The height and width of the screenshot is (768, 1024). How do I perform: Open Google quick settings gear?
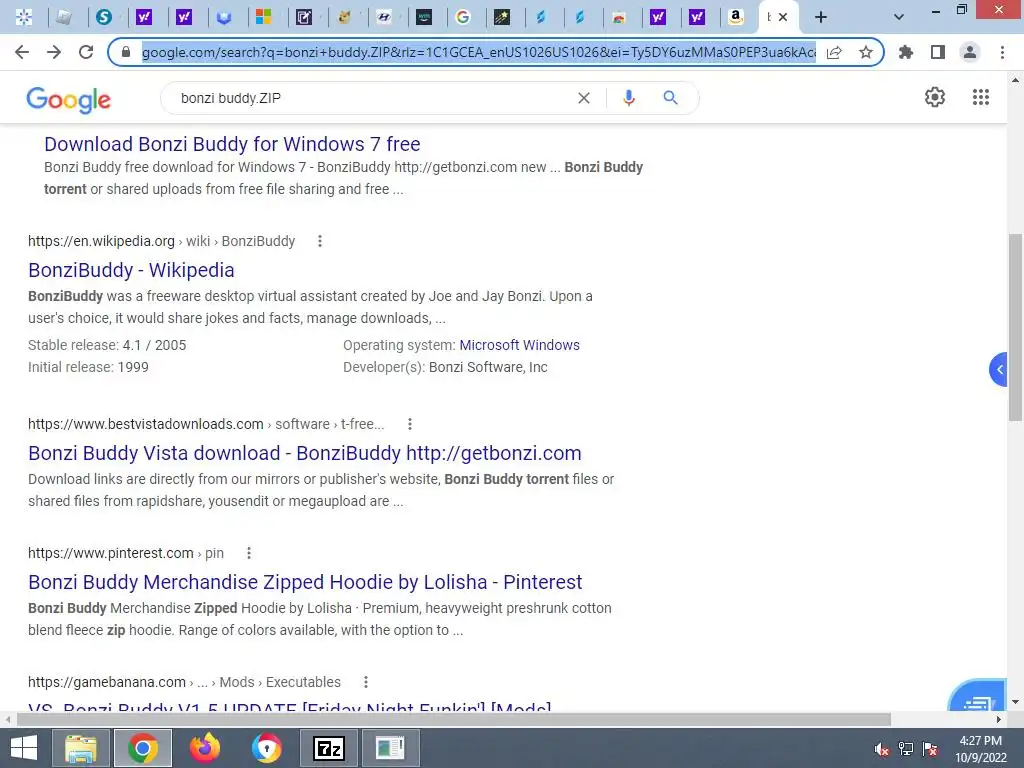935,97
